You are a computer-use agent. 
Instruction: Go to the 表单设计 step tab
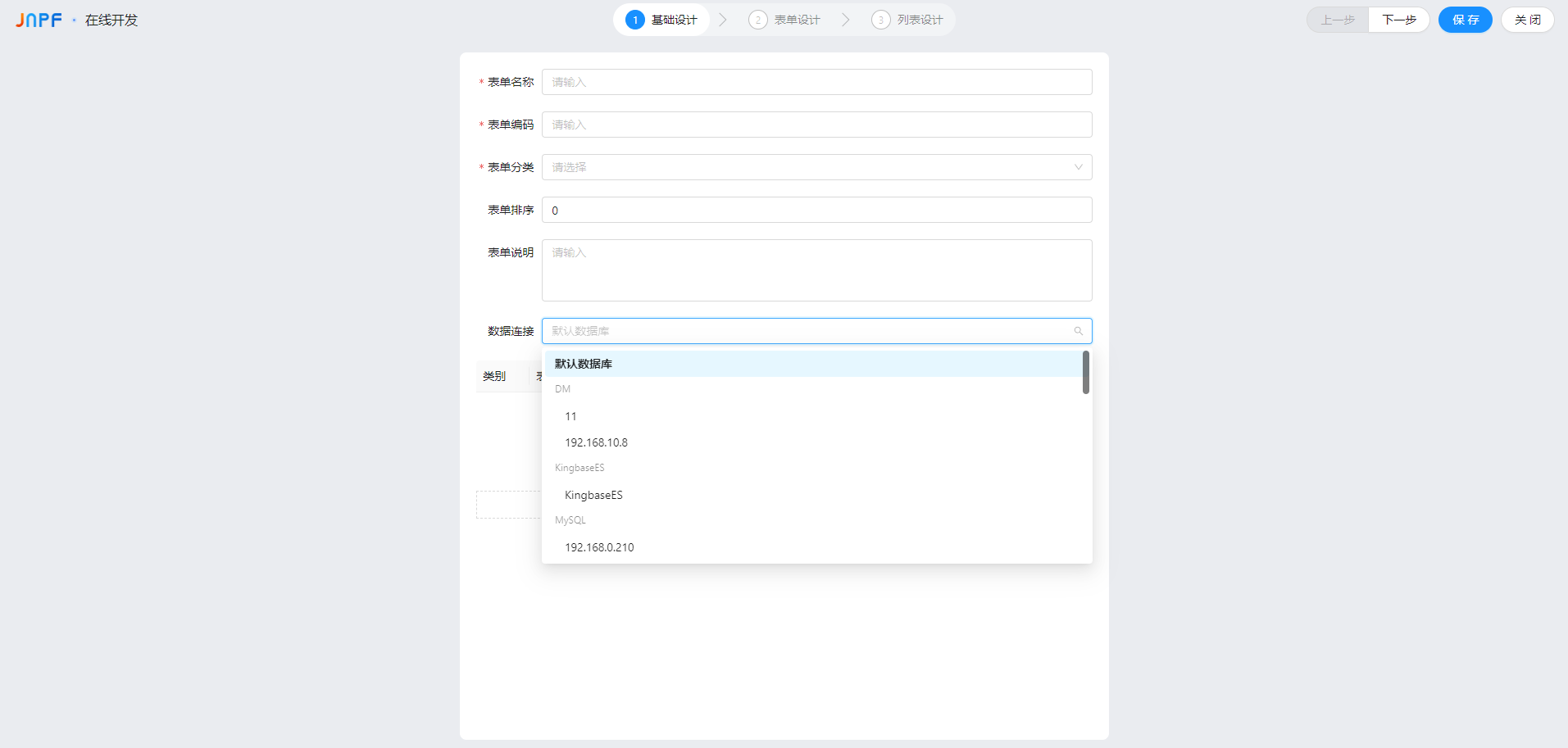(x=796, y=20)
